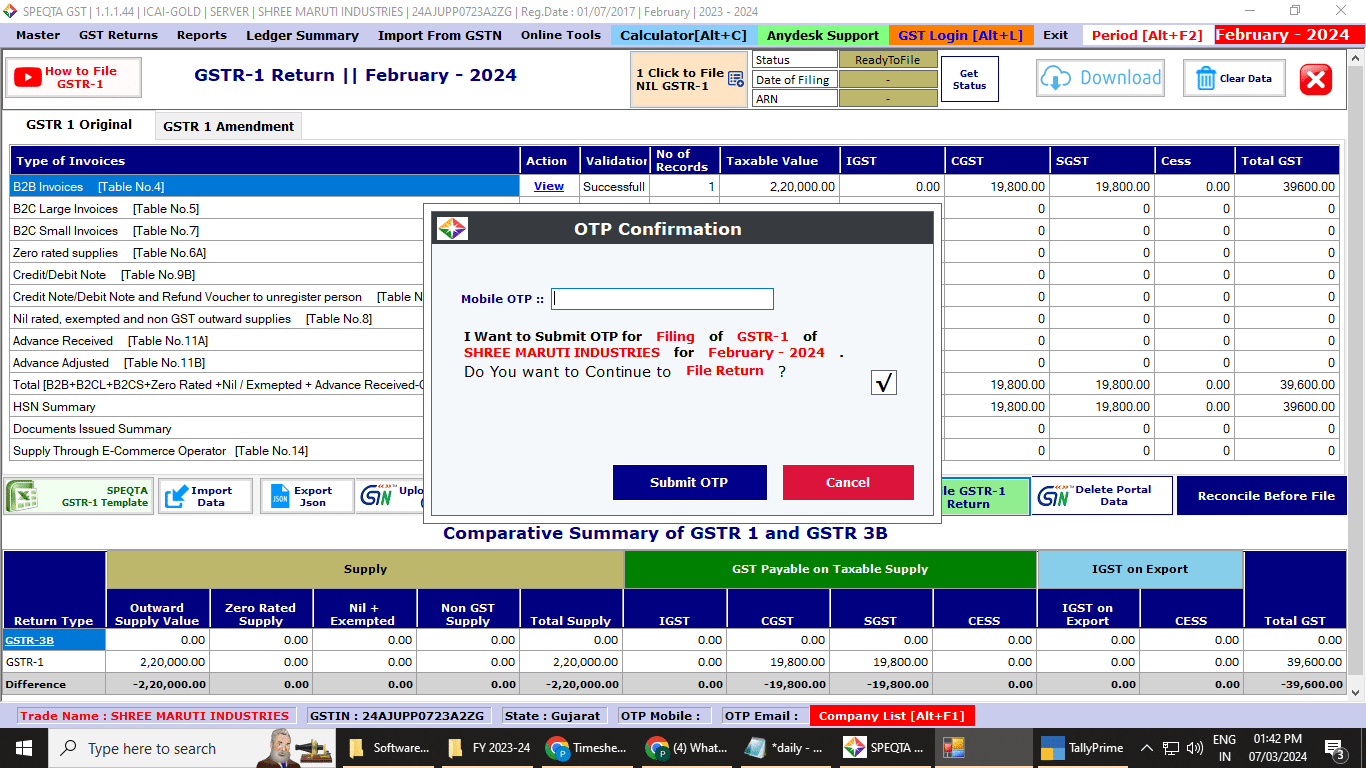Click inside the Mobile OTP input field
The height and width of the screenshot is (768, 1366).
(x=662, y=299)
